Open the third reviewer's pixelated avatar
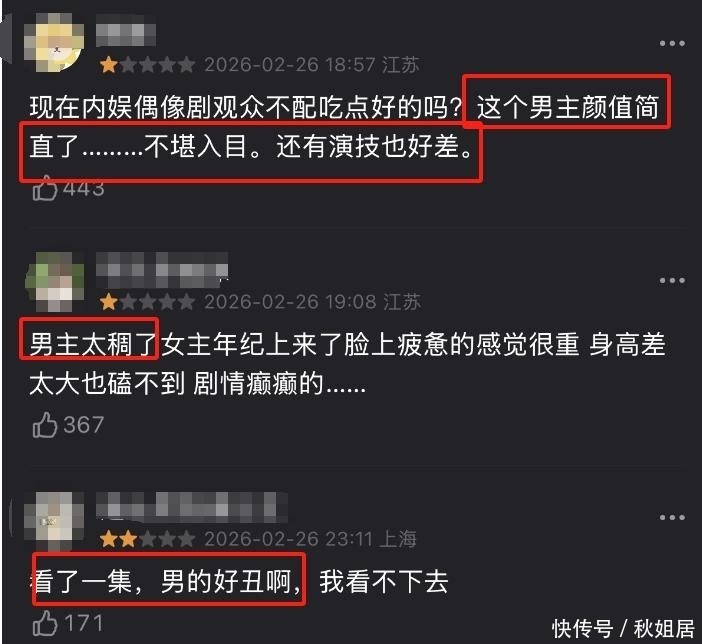Screen dimensions: 702x644 click(x=54, y=520)
